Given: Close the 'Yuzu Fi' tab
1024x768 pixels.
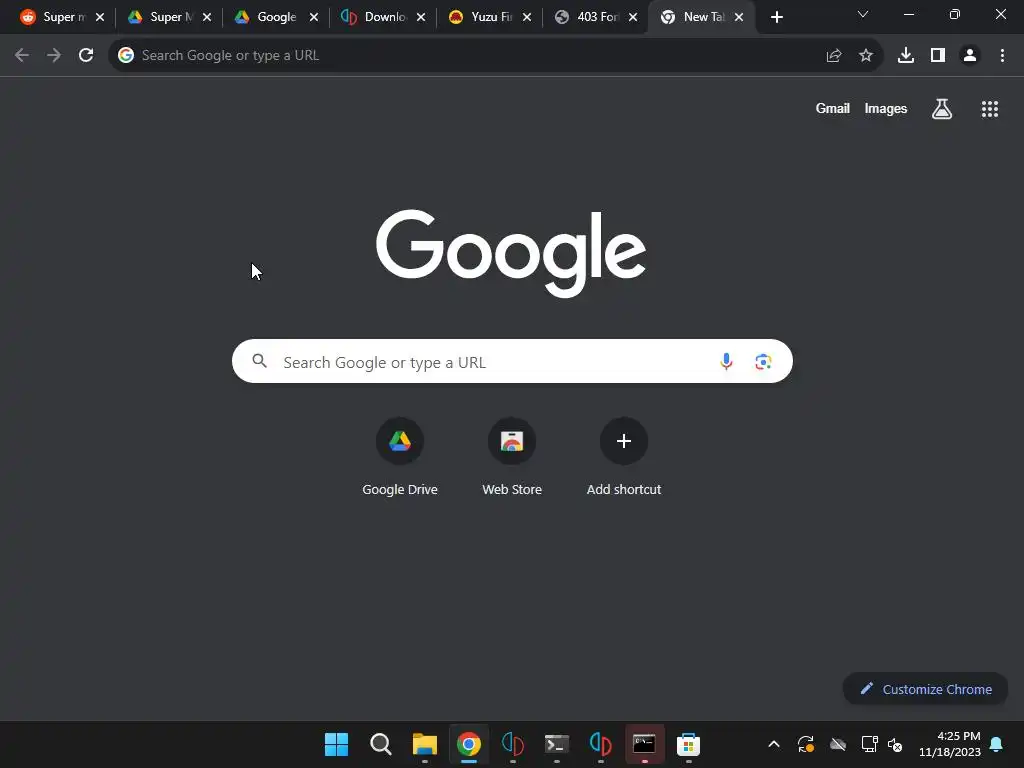Looking at the screenshot, I should pyautogui.click(x=527, y=17).
